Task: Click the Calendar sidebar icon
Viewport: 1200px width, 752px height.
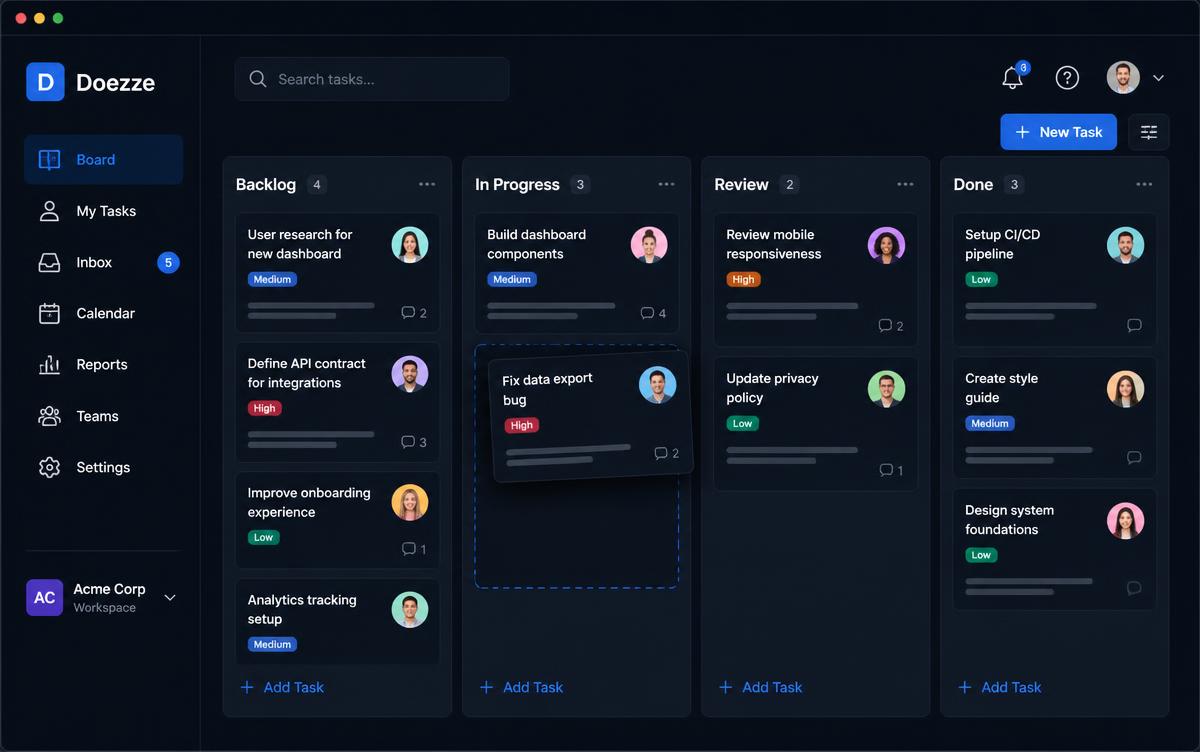Action: click(49, 313)
